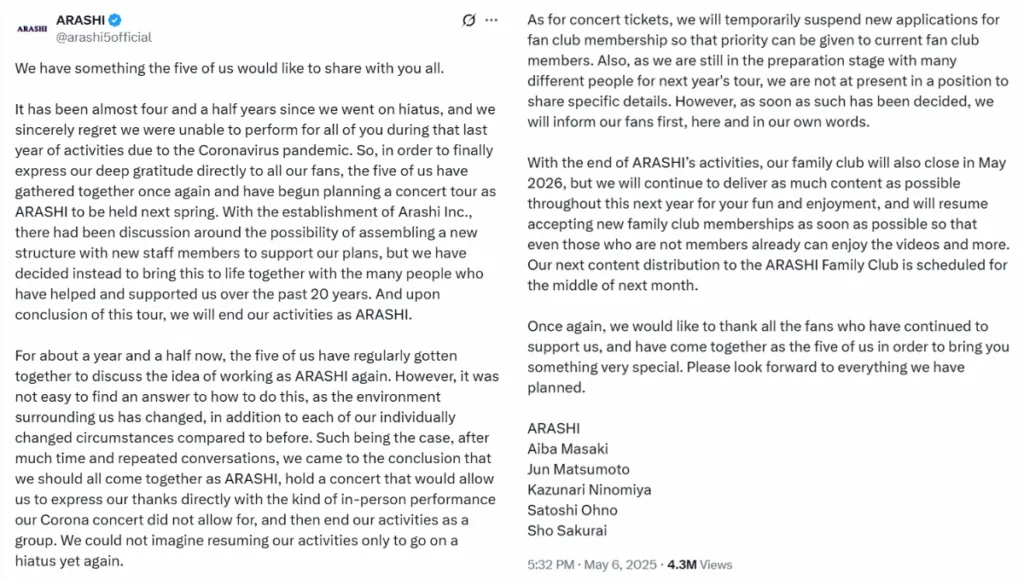Viewport: 1024px width, 580px height.
Task: Click paragraph starting "Once again, we would like"
Action: coord(767,356)
